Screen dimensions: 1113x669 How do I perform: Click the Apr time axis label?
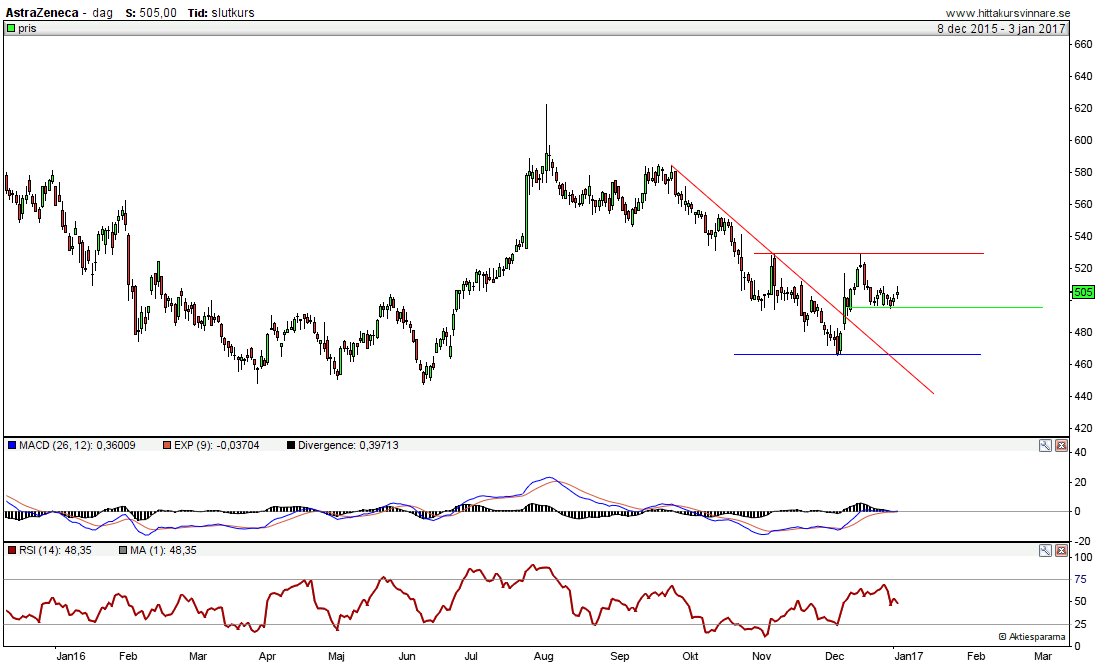coord(267,656)
